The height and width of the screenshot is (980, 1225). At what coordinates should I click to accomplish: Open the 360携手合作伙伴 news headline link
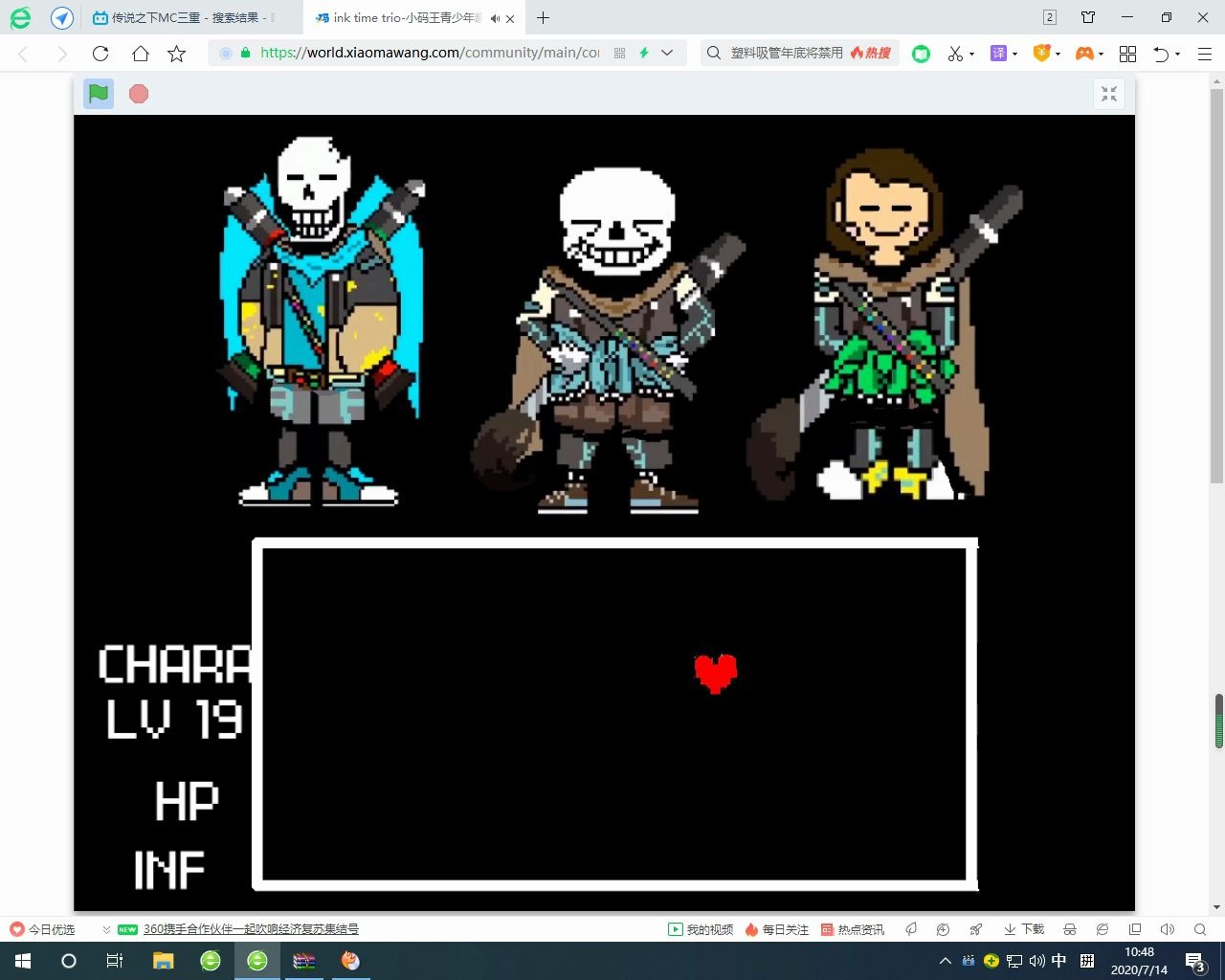(x=252, y=929)
